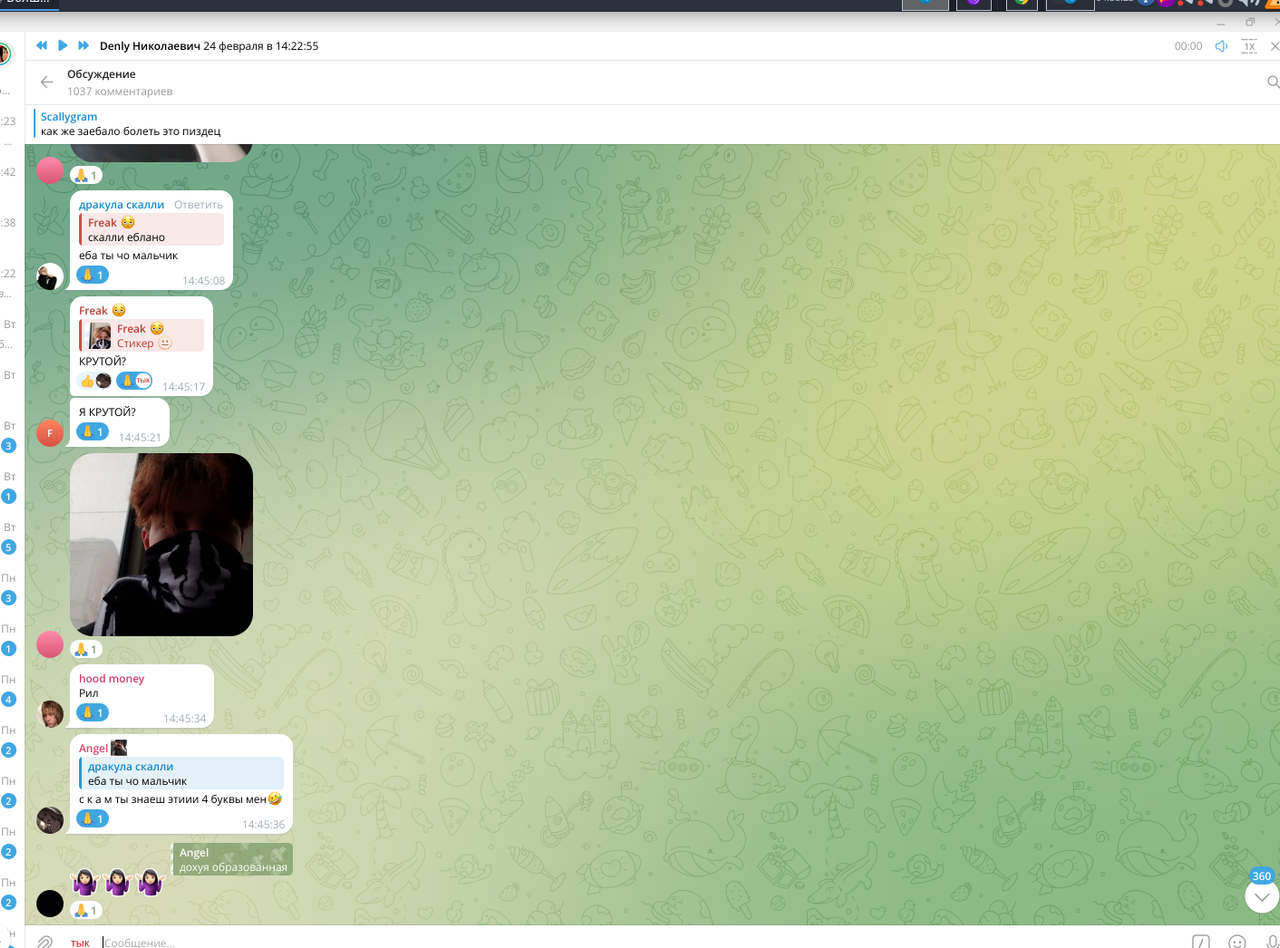
Task: Open the red-haired person video message
Action: click(x=161, y=545)
